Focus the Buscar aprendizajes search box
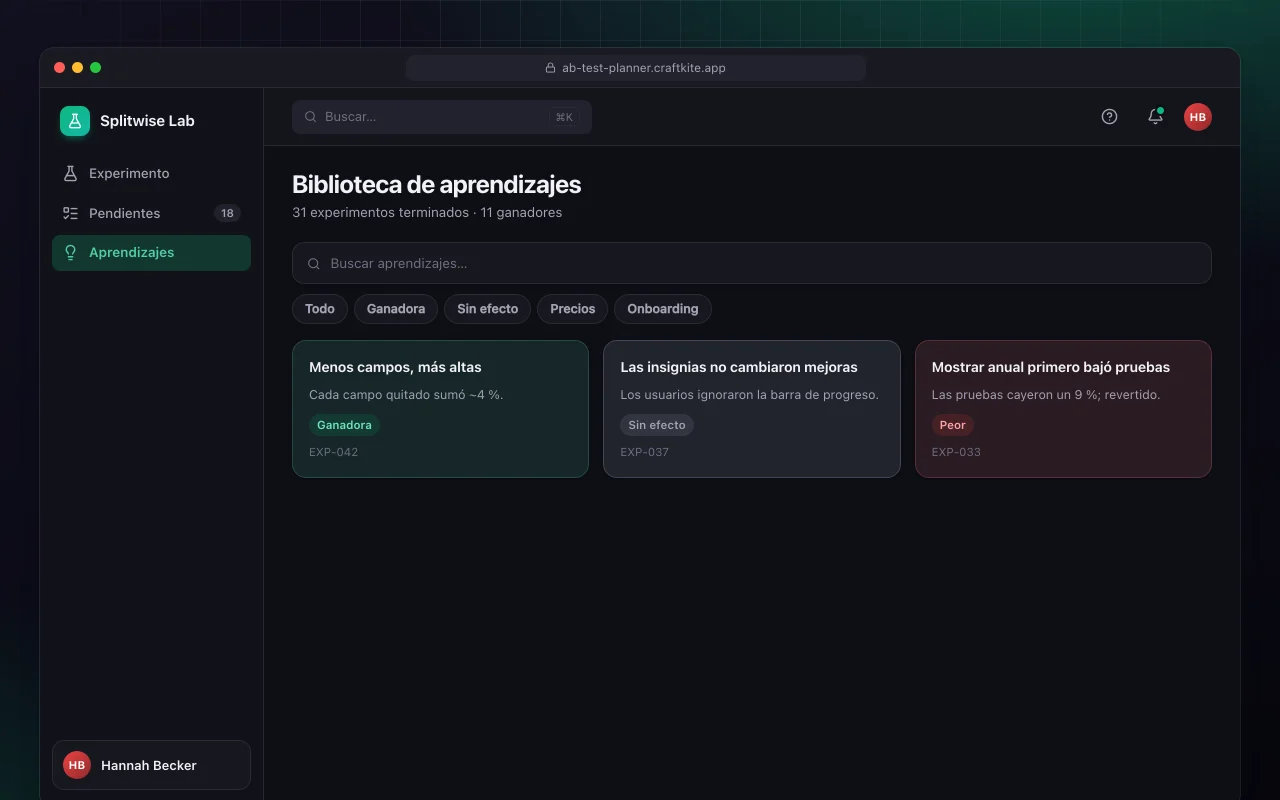Screen dimensions: 1280x800 pyautogui.click(x=752, y=263)
